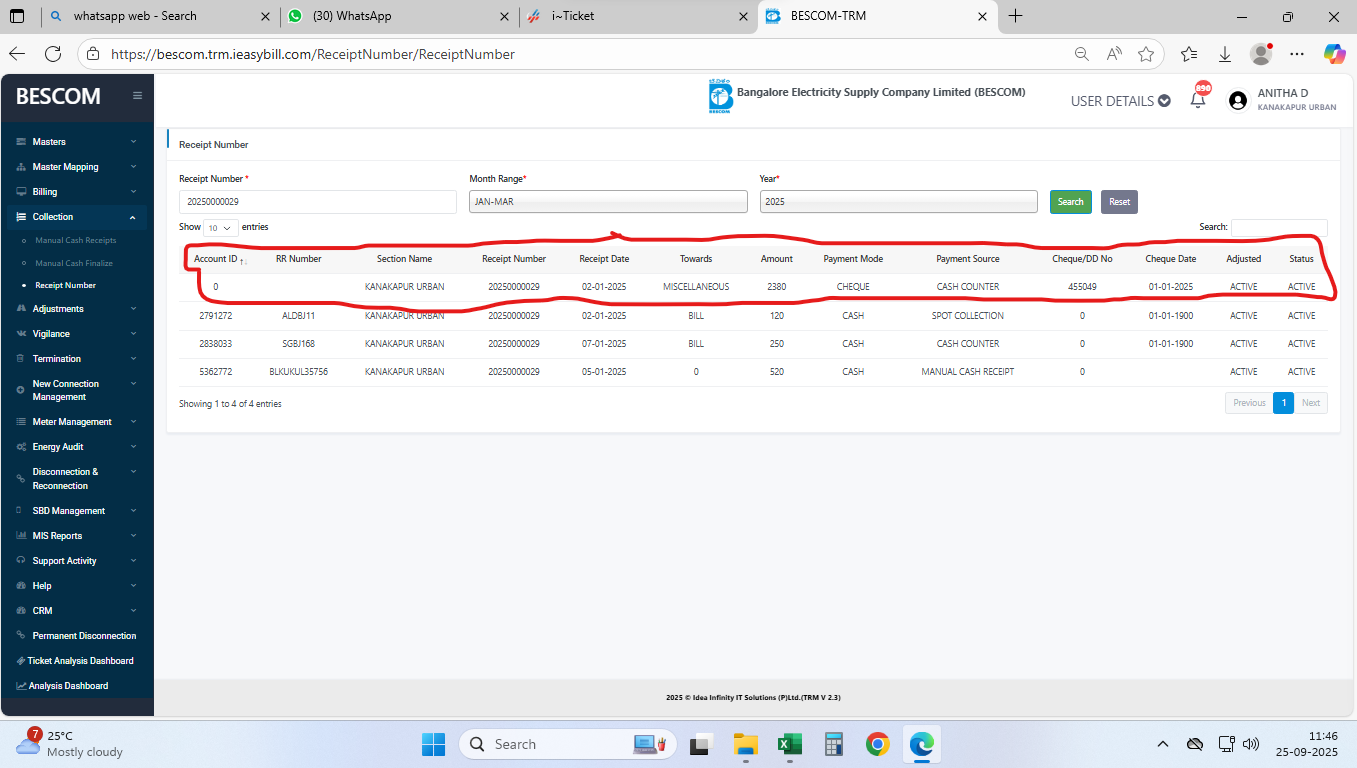Click the BESCOM company logo
1357x768 pixels.
coord(720,96)
